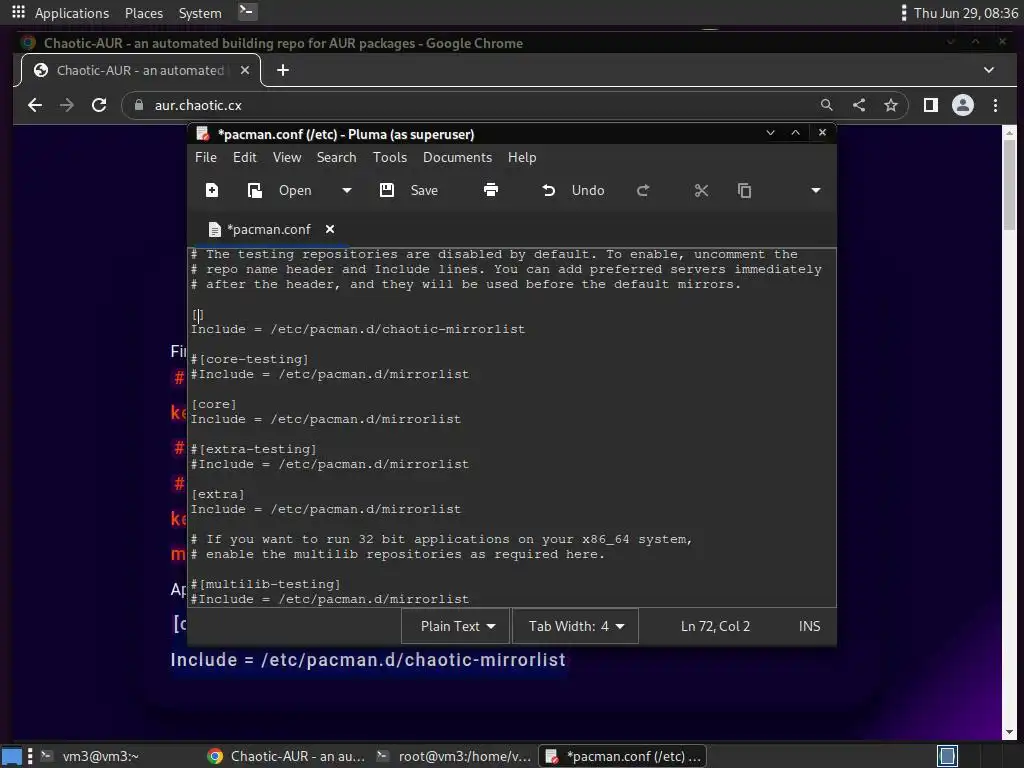Screen dimensions: 1024x768
Task: Click the Open file icon in Pluma
Action: pyautogui.click(x=255, y=190)
